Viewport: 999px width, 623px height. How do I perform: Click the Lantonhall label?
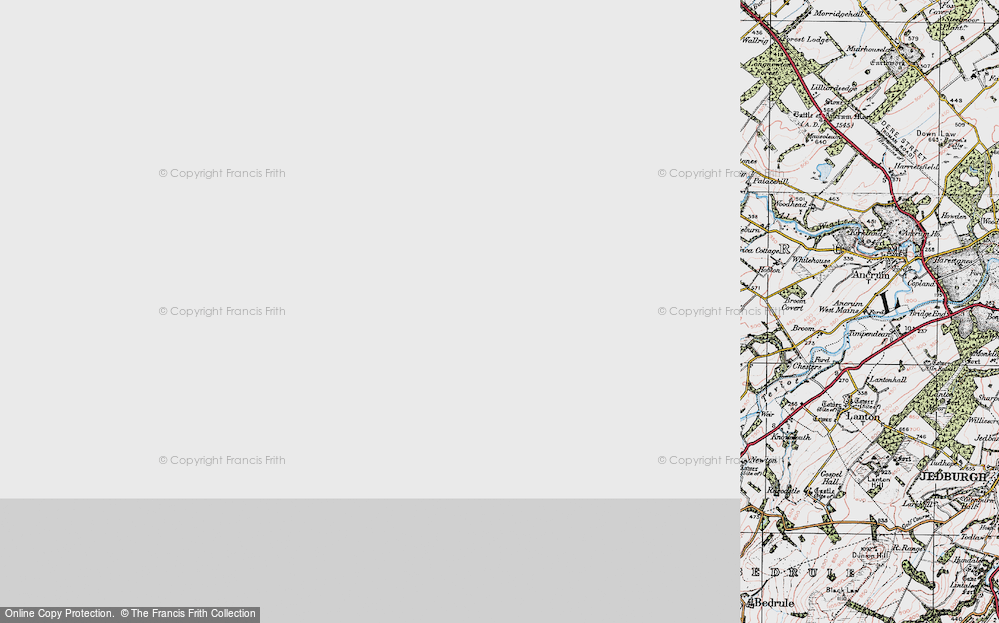(x=888, y=379)
